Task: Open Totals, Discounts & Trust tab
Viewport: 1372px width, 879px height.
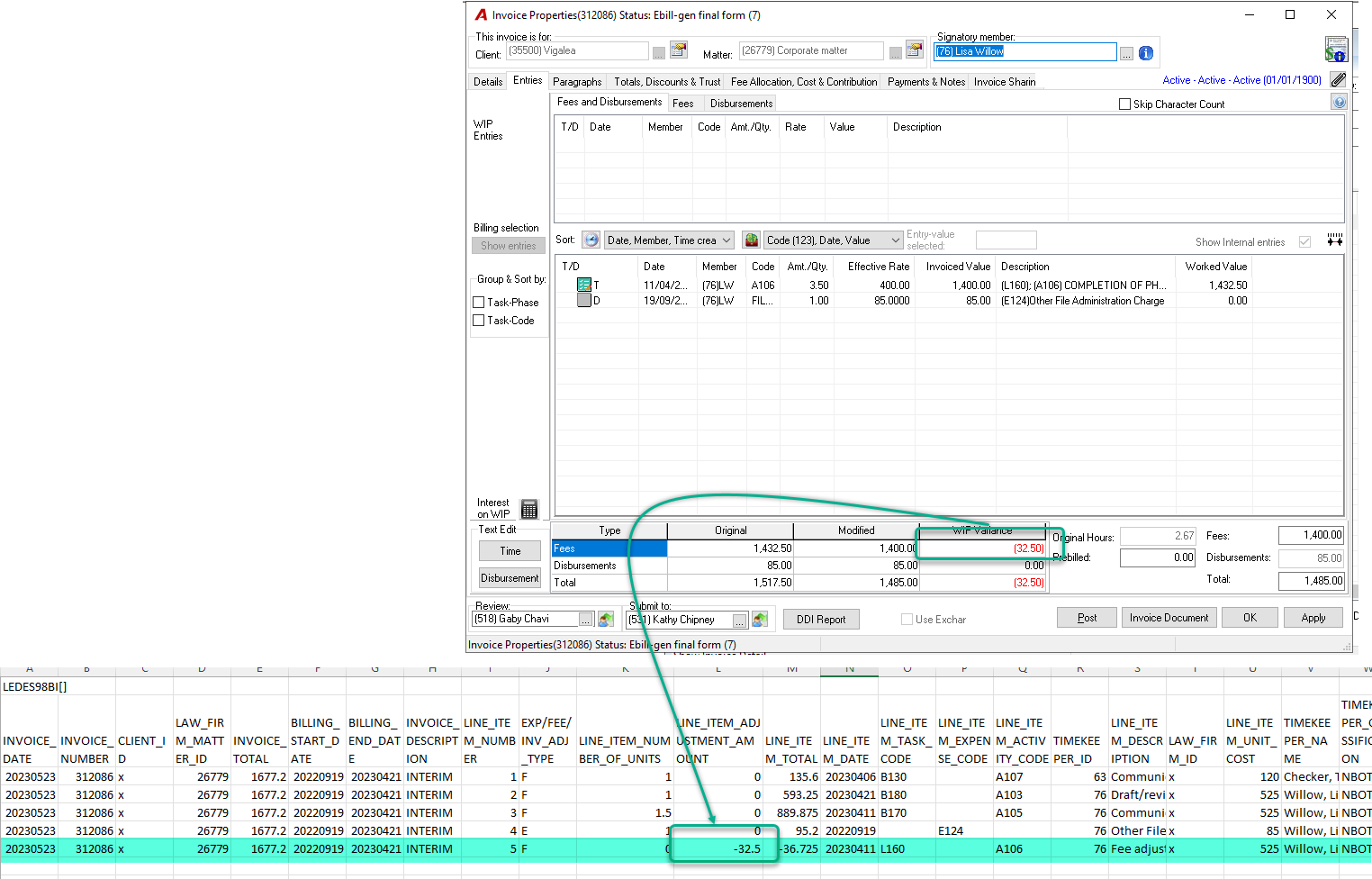Action: (x=667, y=82)
